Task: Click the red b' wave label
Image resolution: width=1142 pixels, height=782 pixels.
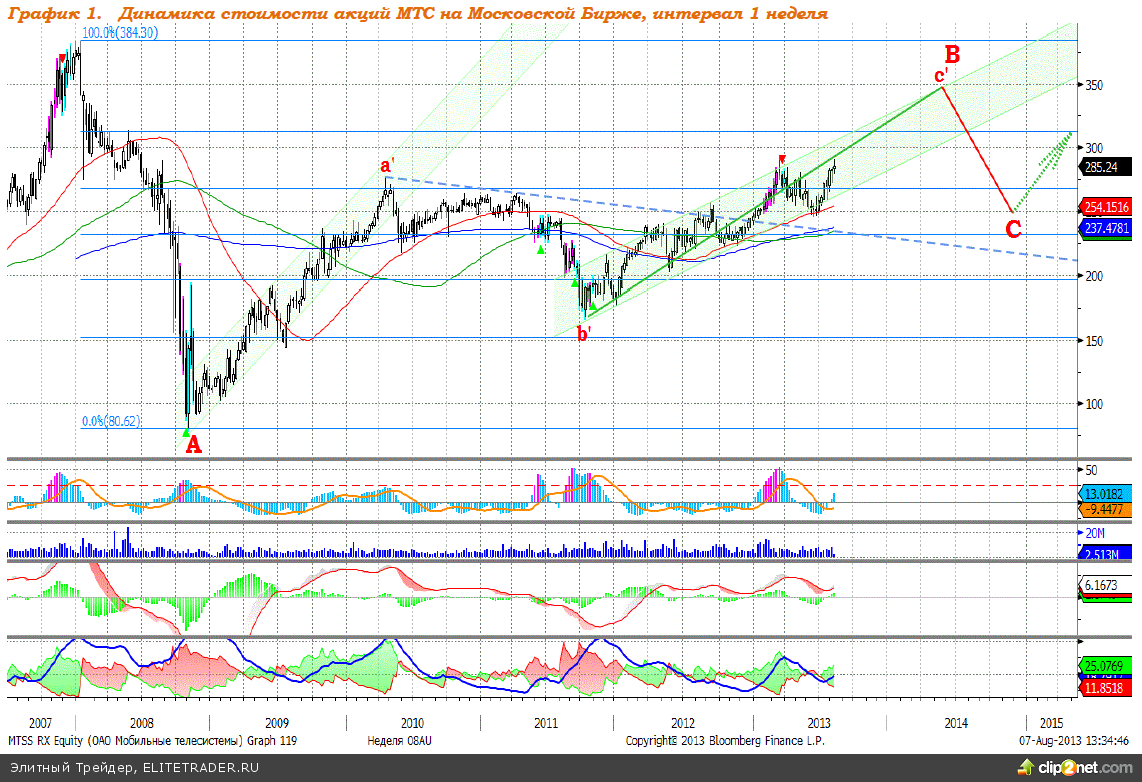Action: click(x=584, y=334)
